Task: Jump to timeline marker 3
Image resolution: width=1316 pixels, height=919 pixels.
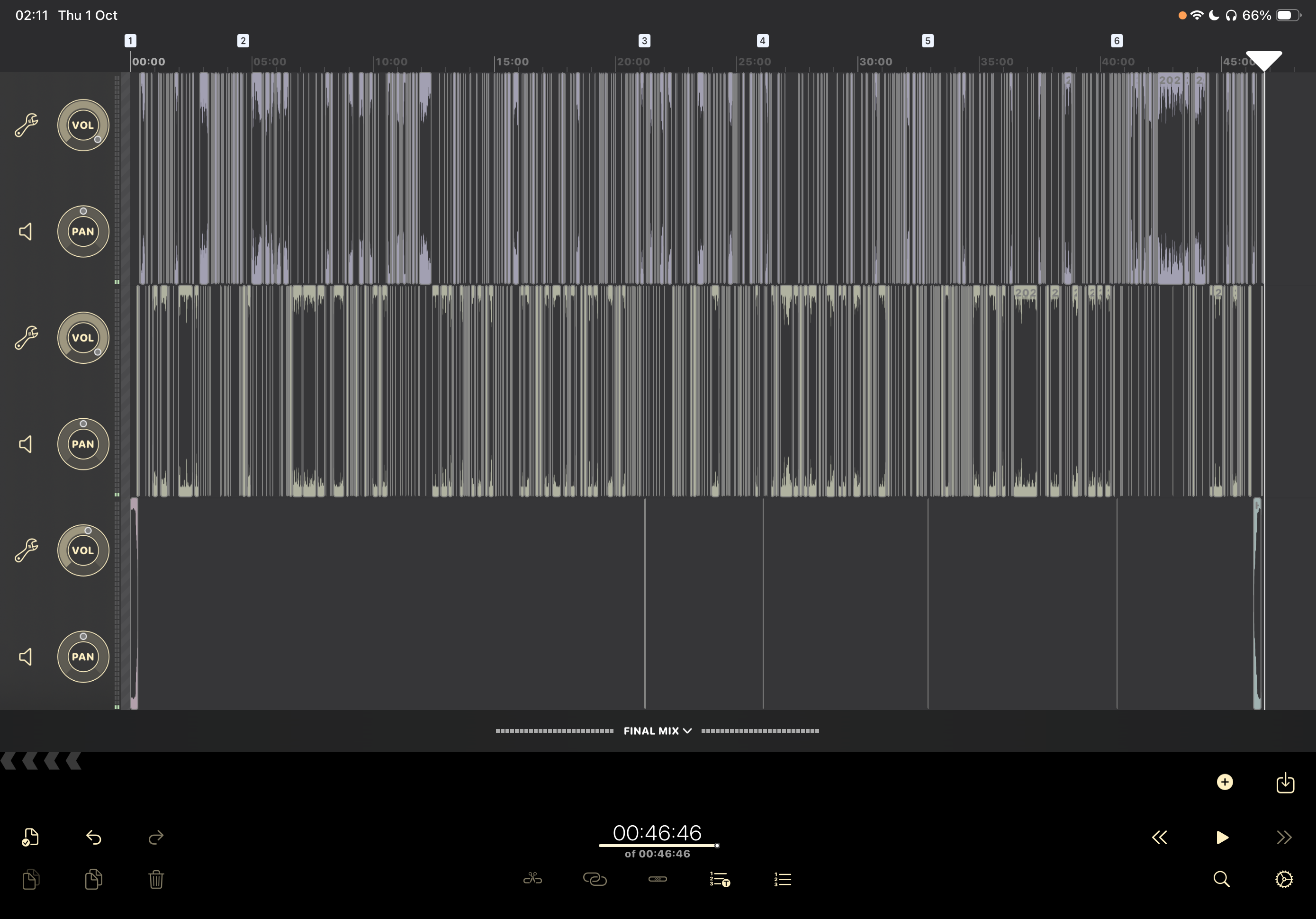Action: [x=644, y=41]
